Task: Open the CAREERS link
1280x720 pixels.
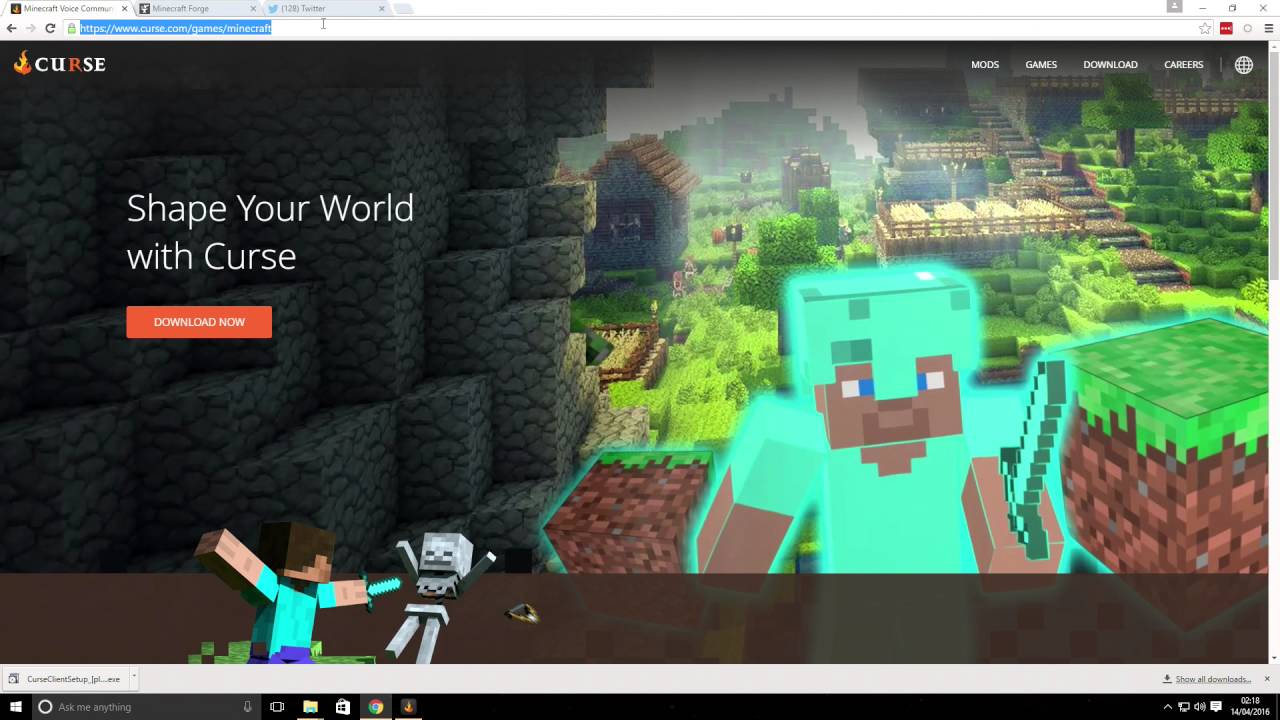Action: pos(1183,64)
